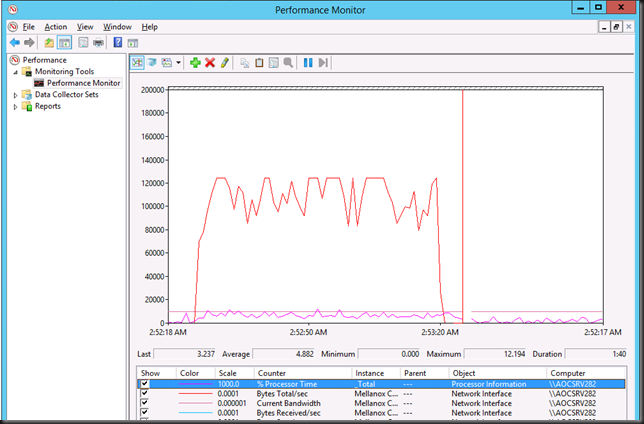Sort by the Object column header
Image resolution: width=644 pixels, height=424 pixels.
(498, 373)
